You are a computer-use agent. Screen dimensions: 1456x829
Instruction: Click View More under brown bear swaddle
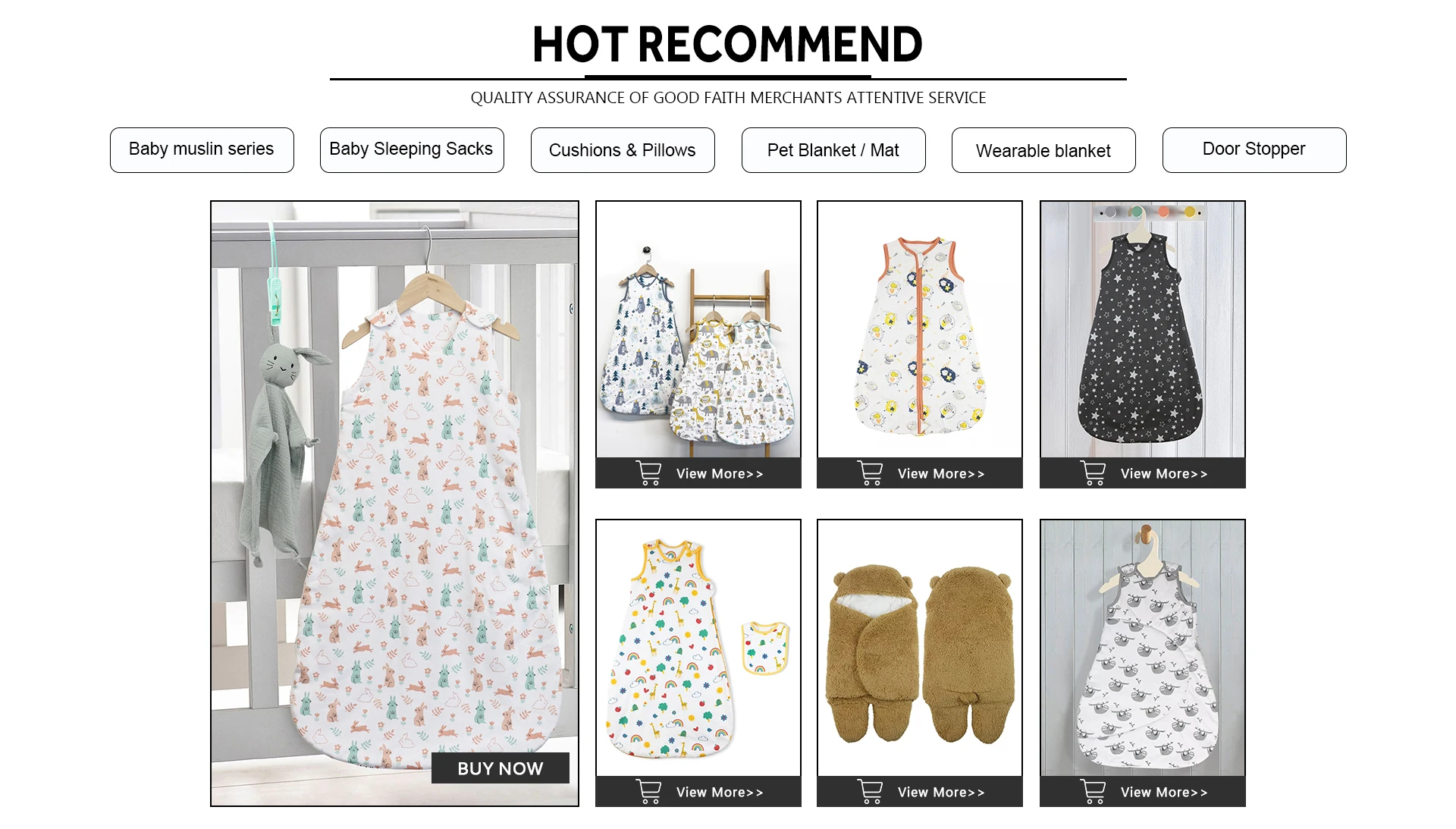[941, 792]
